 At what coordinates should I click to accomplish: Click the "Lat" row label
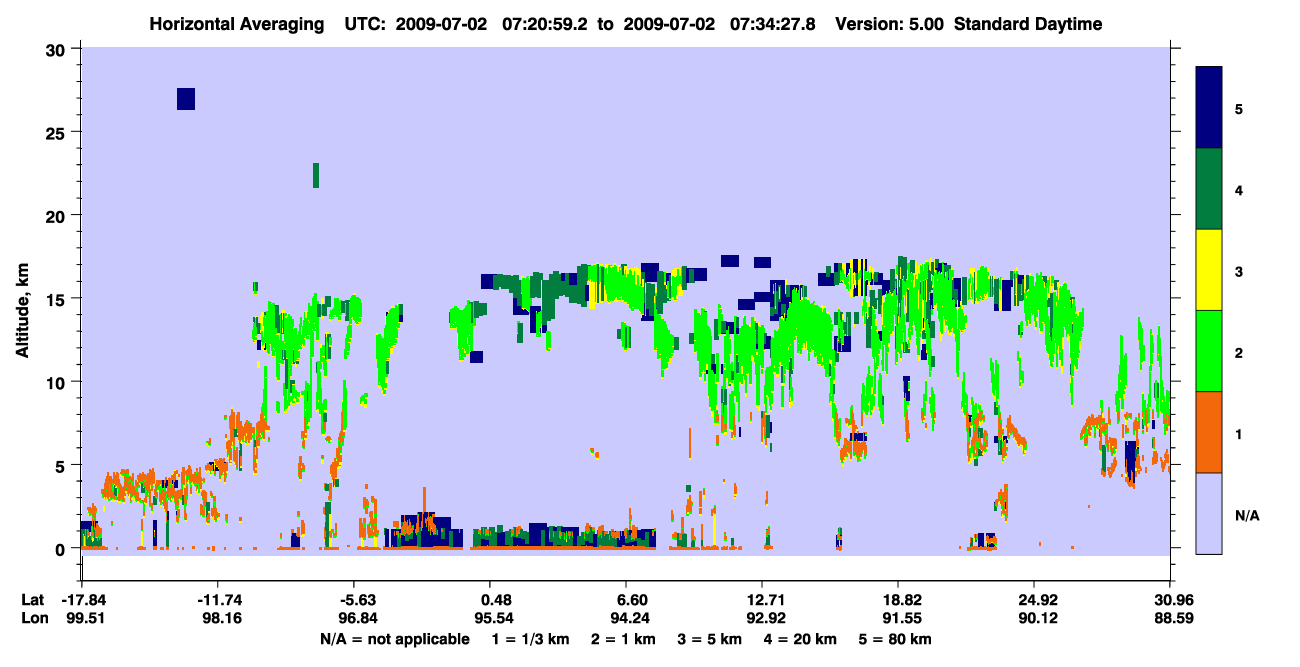click(34, 600)
